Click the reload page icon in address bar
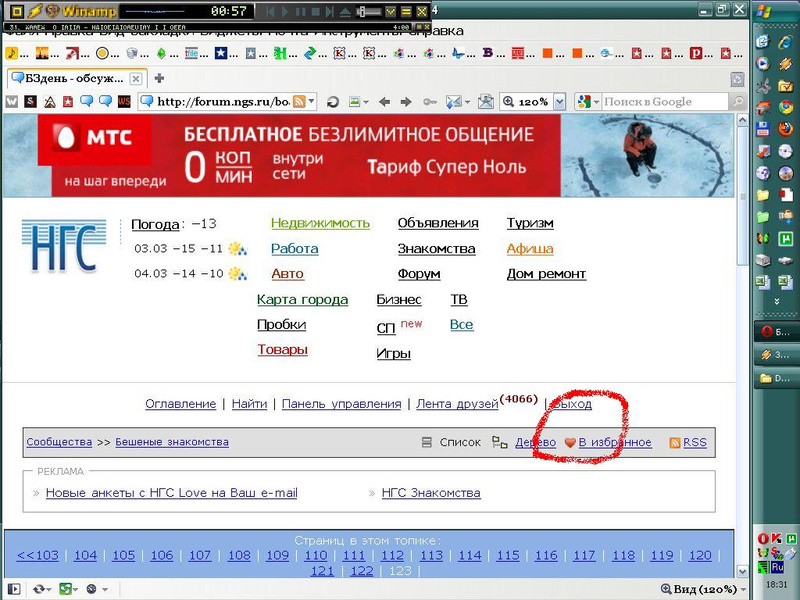The width and height of the screenshot is (800, 600). click(333, 101)
